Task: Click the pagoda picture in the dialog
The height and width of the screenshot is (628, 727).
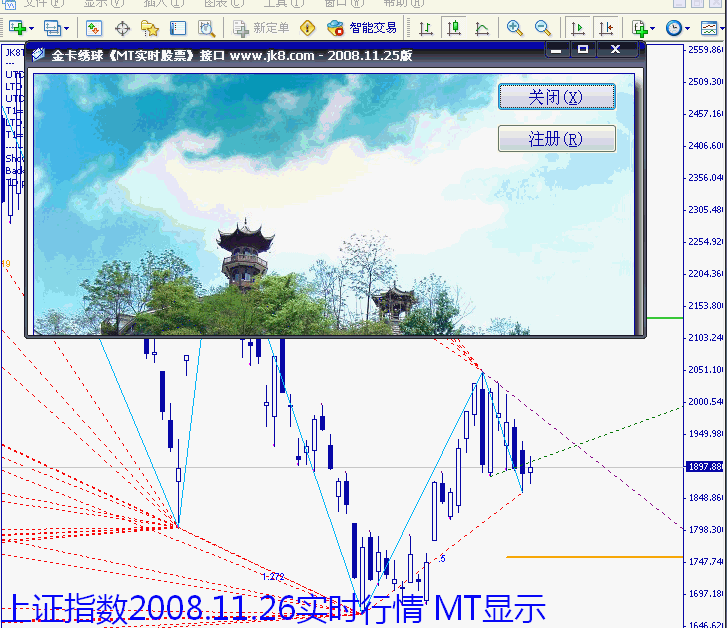Action: [x=245, y=260]
